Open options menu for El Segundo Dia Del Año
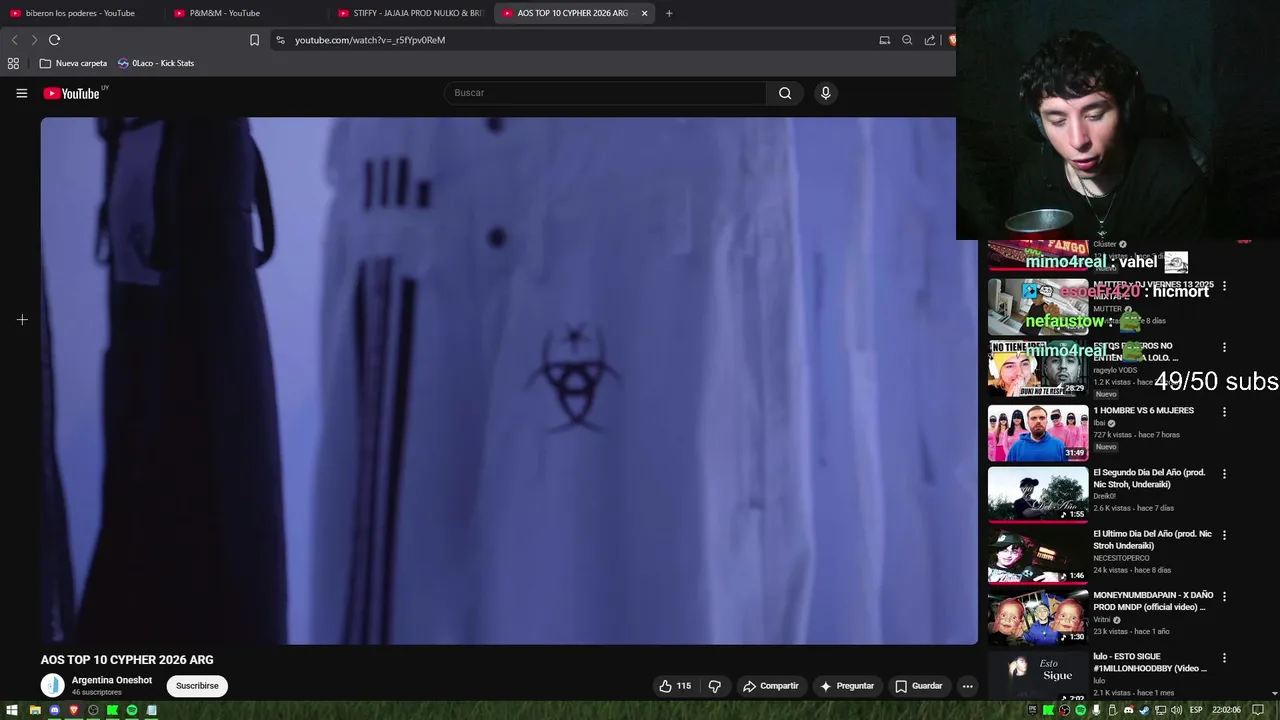 (x=1224, y=474)
